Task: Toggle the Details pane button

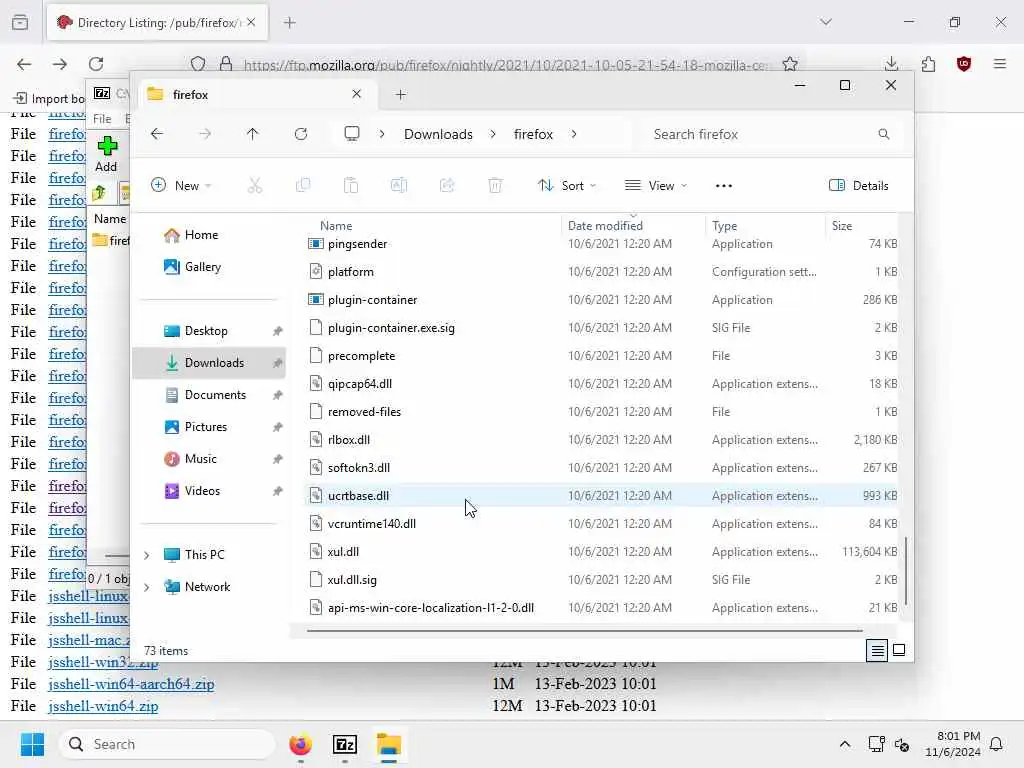Action: (858, 185)
